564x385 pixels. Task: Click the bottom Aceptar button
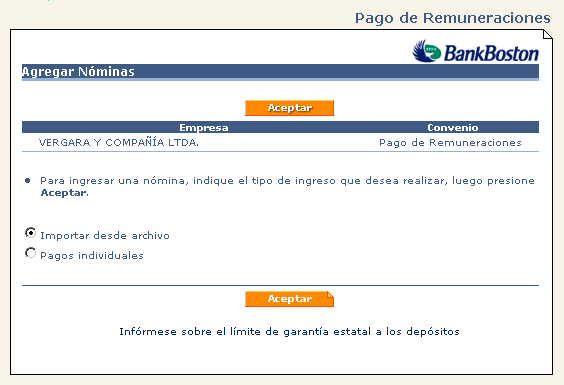tap(289, 299)
